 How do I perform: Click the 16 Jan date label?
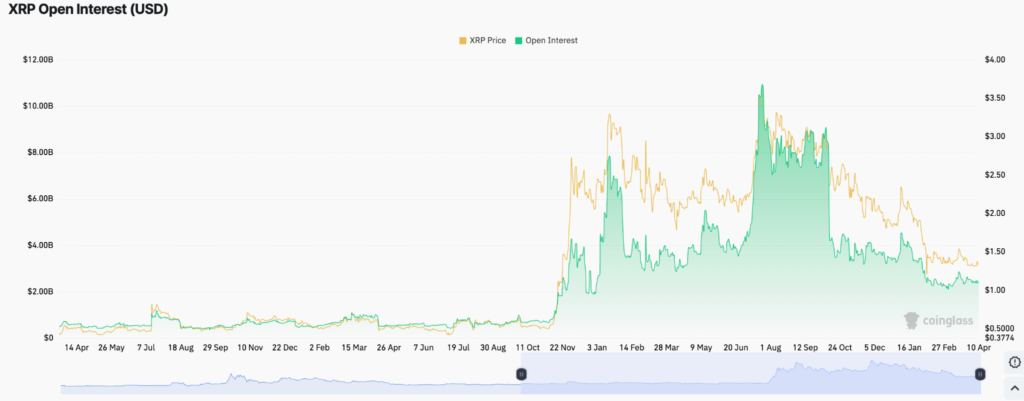pyautogui.click(x=908, y=348)
